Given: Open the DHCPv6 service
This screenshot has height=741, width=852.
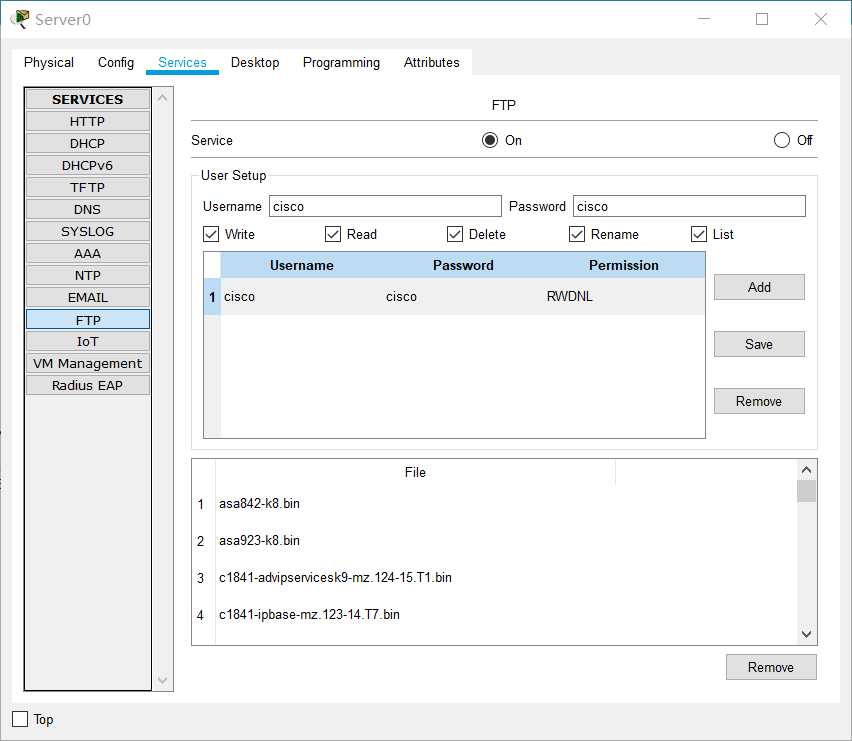Looking at the screenshot, I should click(x=87, y=165).
